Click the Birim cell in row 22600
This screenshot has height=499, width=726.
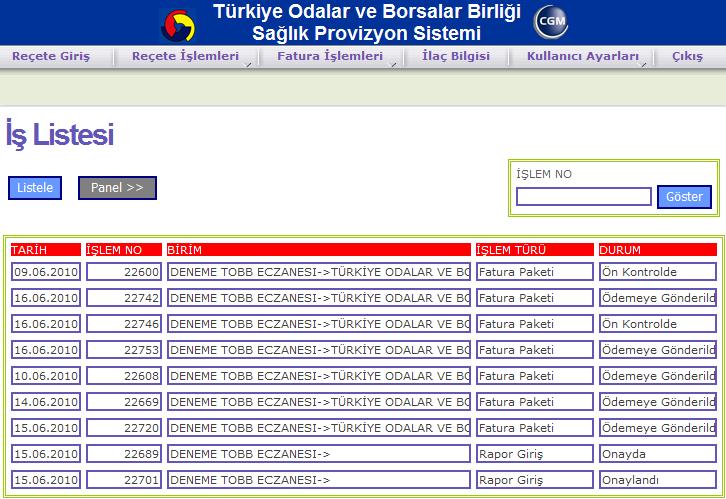(319, 272)
